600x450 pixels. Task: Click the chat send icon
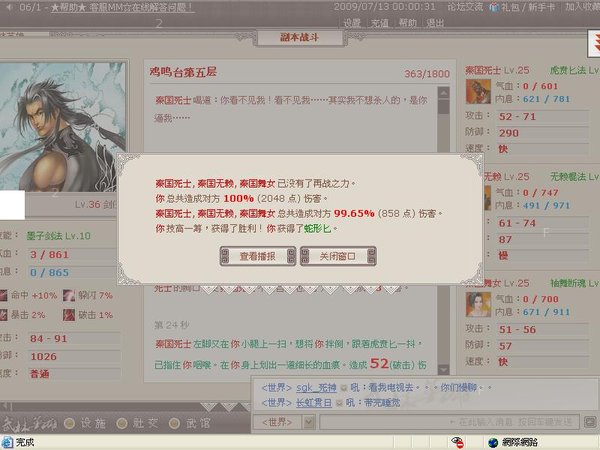(x=590, y=422)
